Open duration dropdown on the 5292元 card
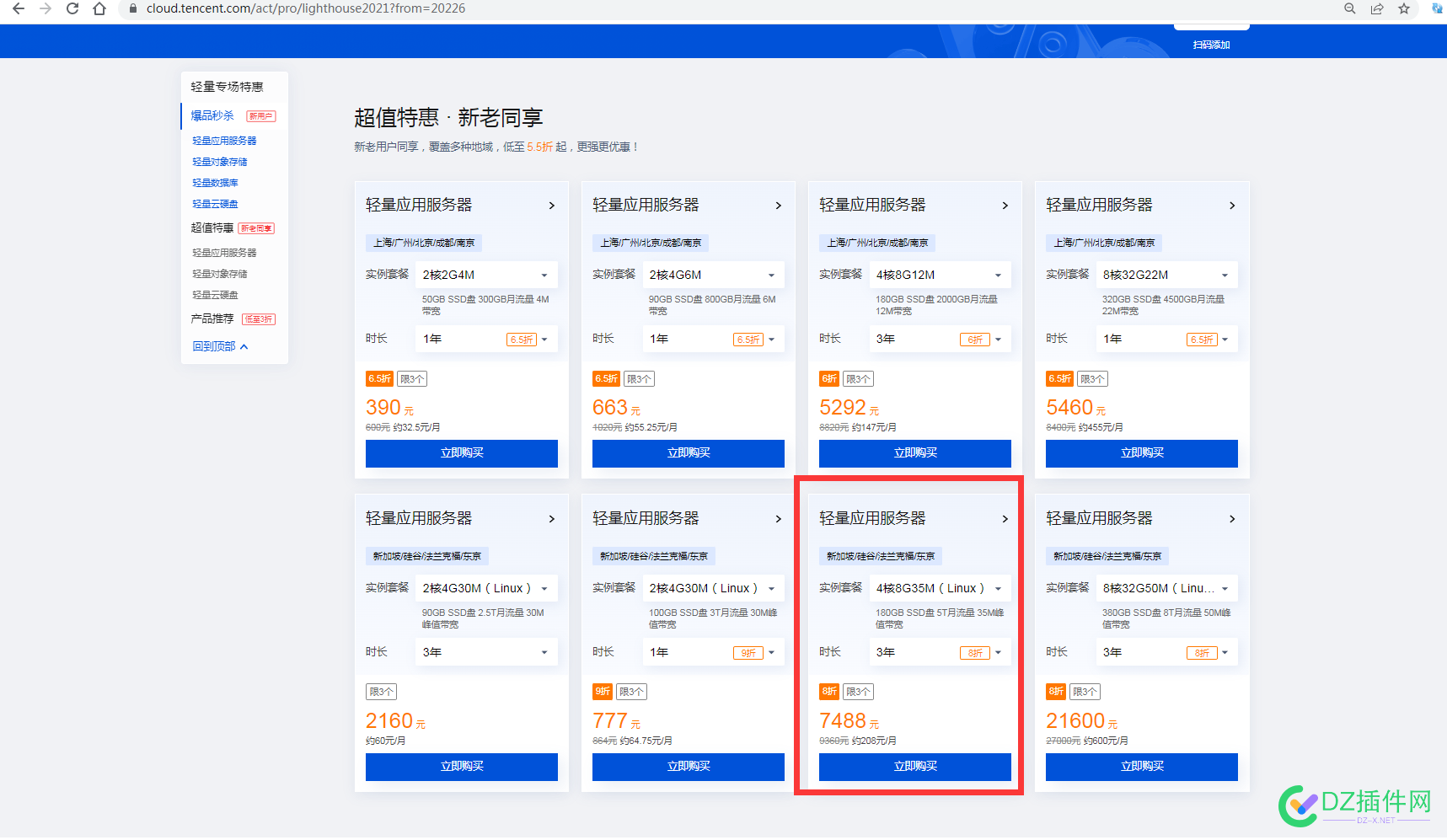Image resolution: width=1447 pixels, height=840 pixels. (940, 339)
